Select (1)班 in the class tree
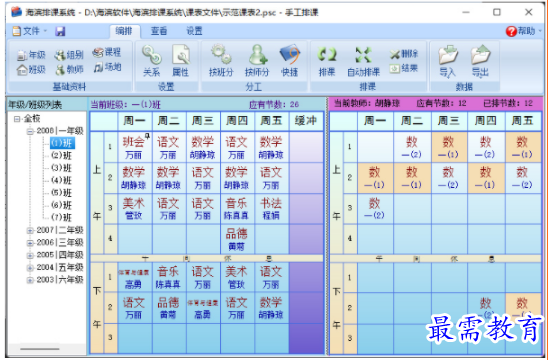The image size is (550, 360). (62, 143)
